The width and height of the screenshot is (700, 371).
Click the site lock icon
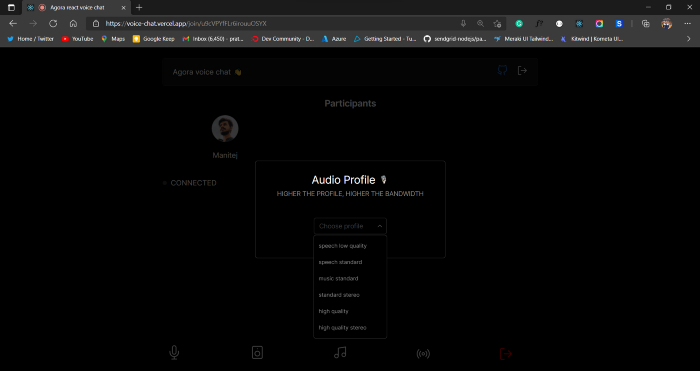click(x=96, y=24)
